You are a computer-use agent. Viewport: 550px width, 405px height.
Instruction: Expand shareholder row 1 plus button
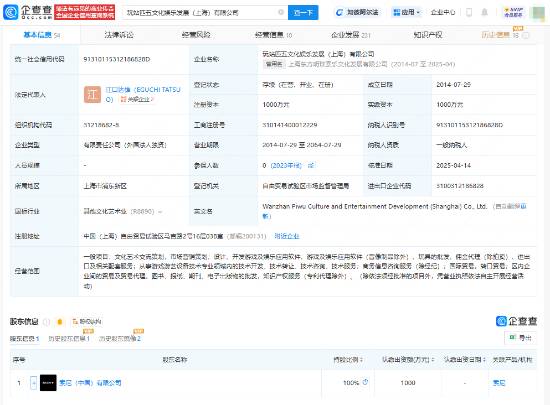tap(34, 383)
